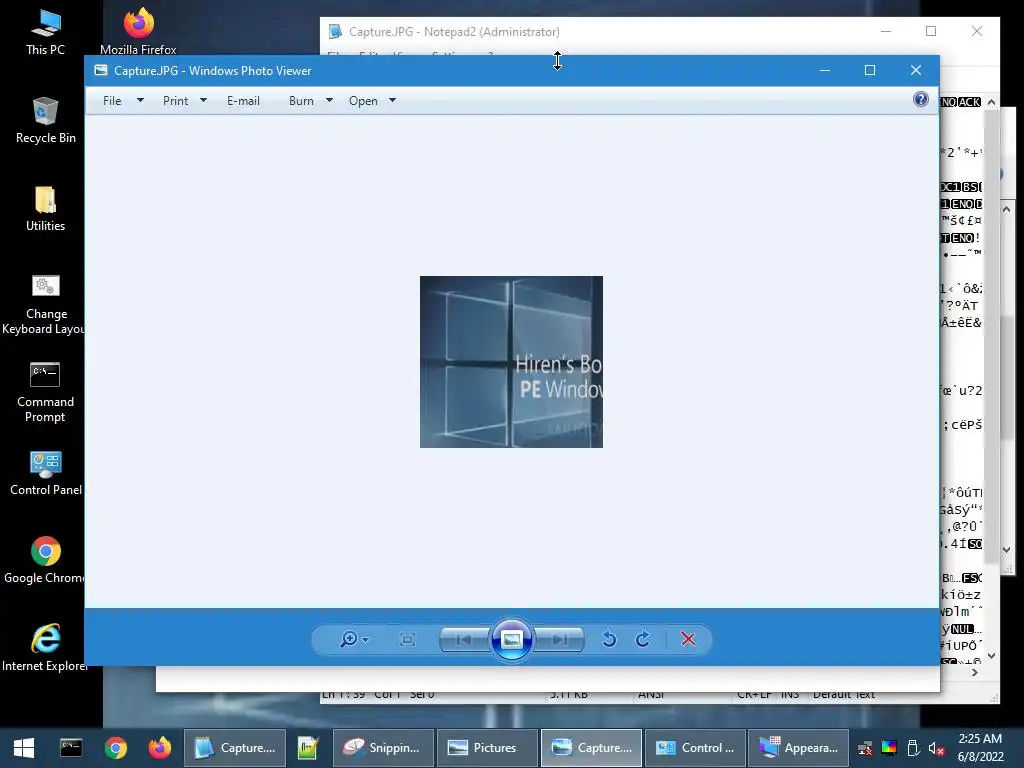Open the Windows Start menu
Screen dimensions: 1024x768
coord(24,748)
